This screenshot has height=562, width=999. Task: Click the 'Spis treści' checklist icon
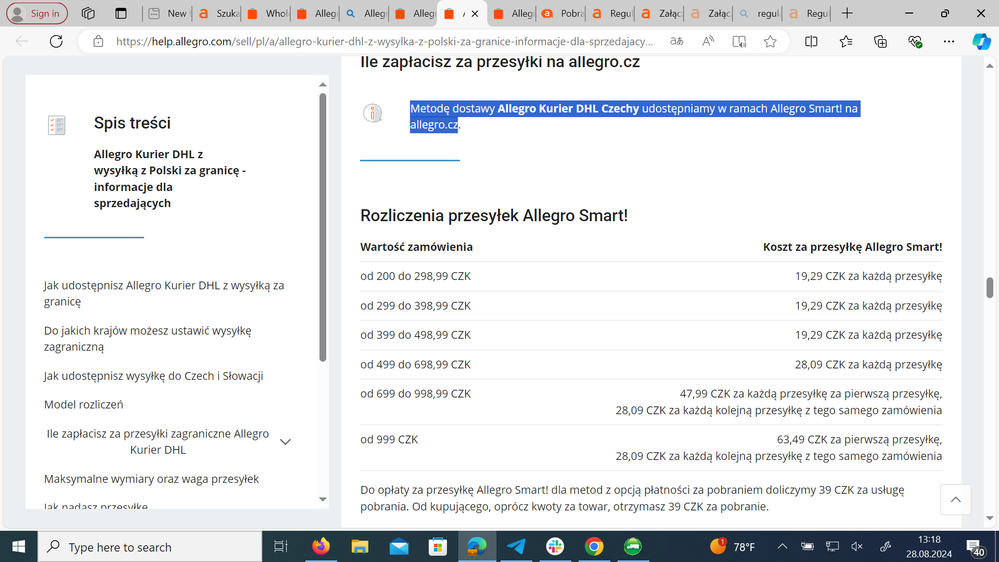pyautogui.click(x=57, y=125)
